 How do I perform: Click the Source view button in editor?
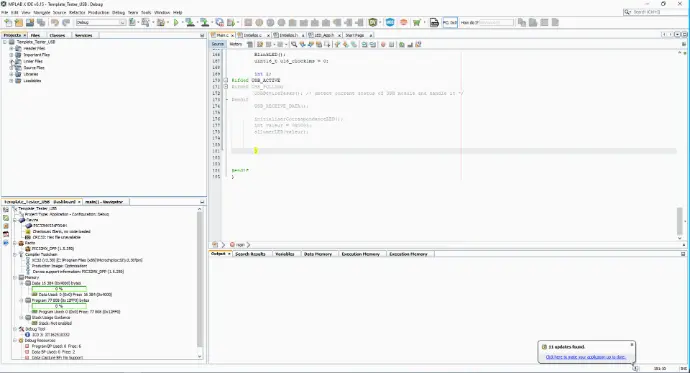[218, 44]
